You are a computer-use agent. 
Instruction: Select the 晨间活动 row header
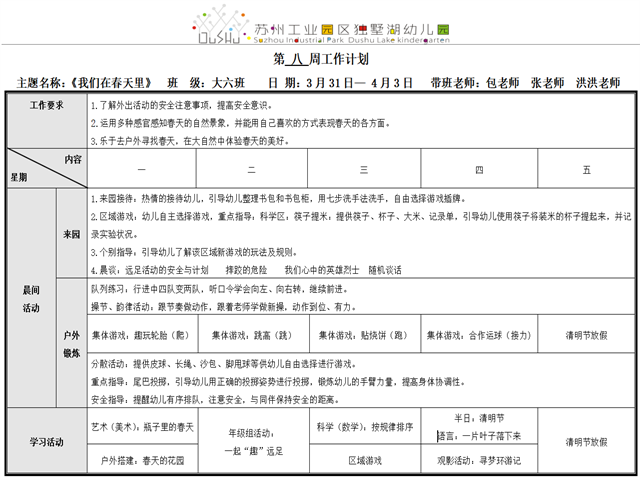pos(31,297)
